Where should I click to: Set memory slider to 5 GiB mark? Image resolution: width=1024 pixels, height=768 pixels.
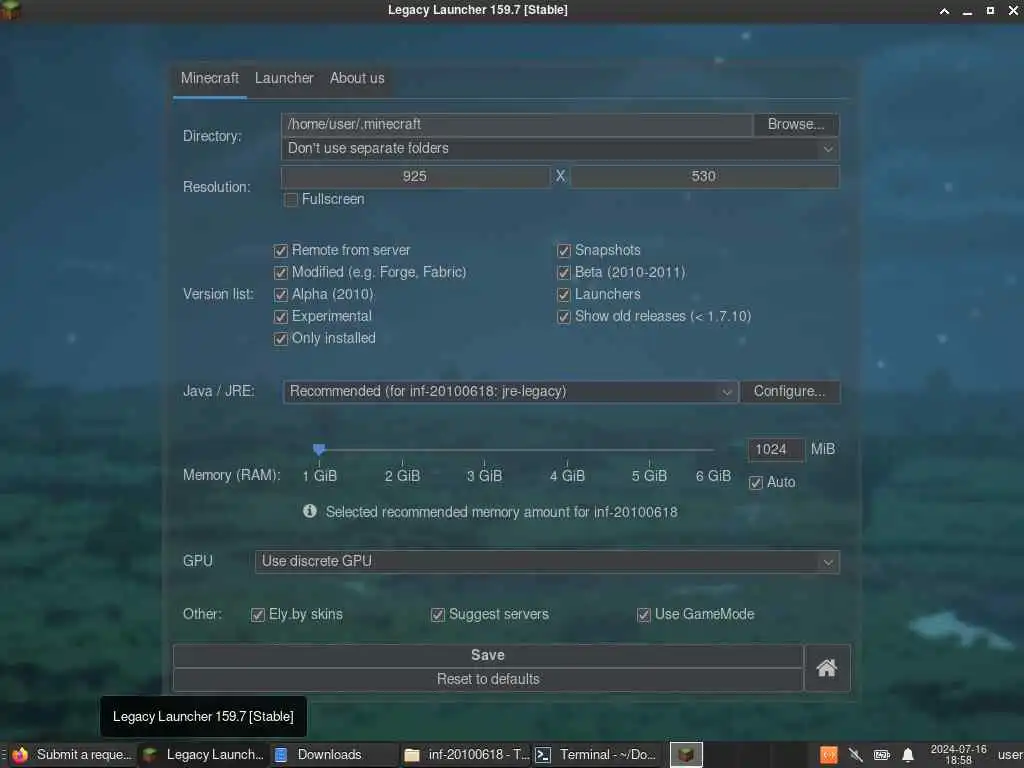649,451
